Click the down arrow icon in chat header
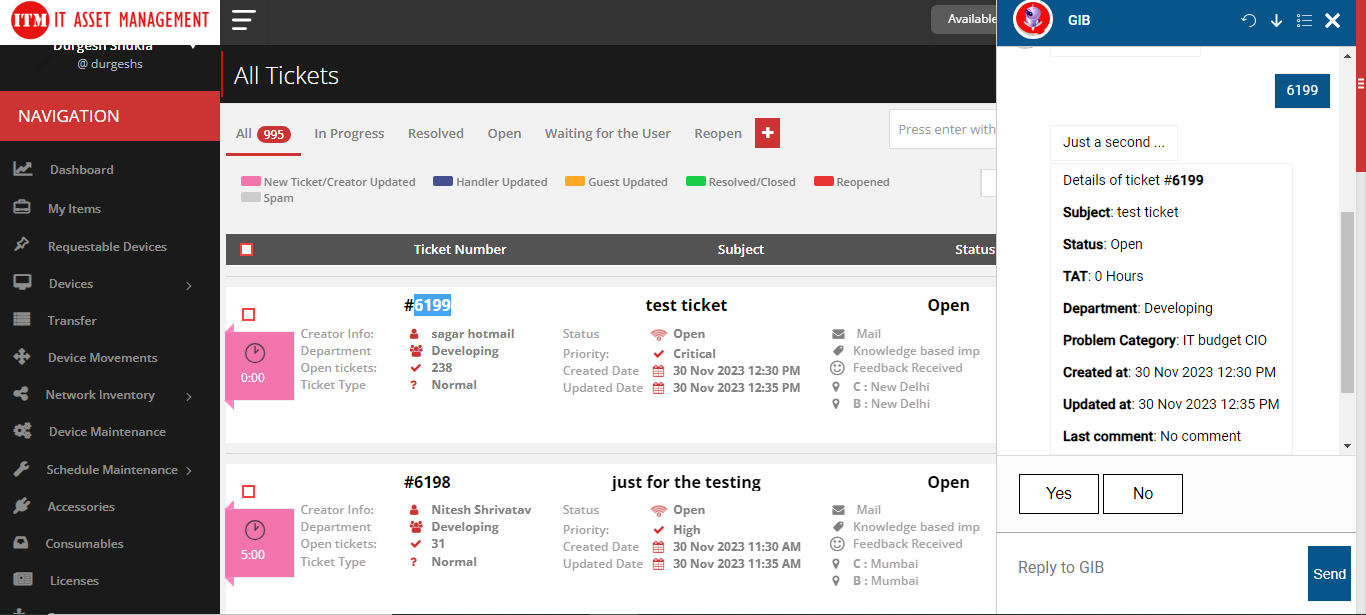 point(1276,21)
